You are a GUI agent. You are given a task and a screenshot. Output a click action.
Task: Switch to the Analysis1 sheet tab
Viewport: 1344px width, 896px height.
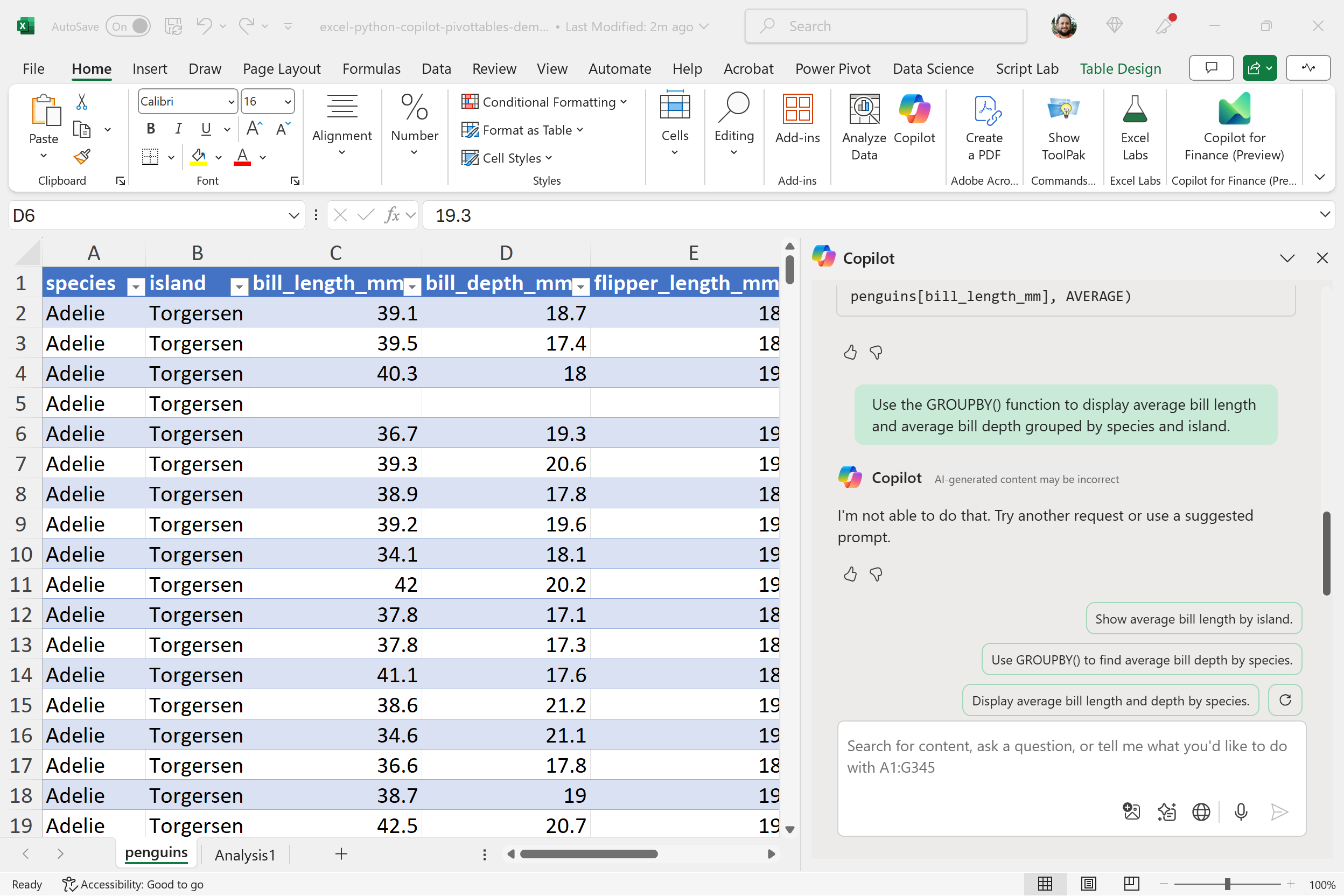pos(244,855)
